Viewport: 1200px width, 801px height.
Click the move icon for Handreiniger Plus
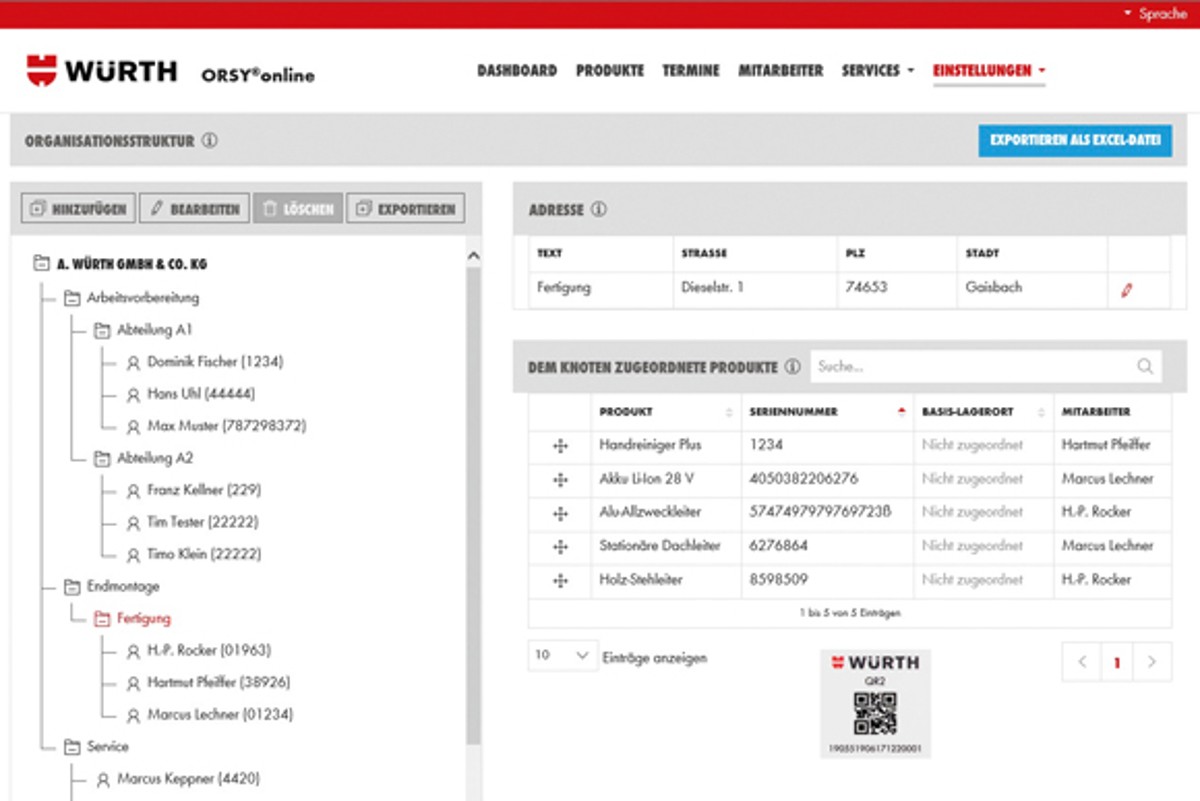click(x=560, y=446)
